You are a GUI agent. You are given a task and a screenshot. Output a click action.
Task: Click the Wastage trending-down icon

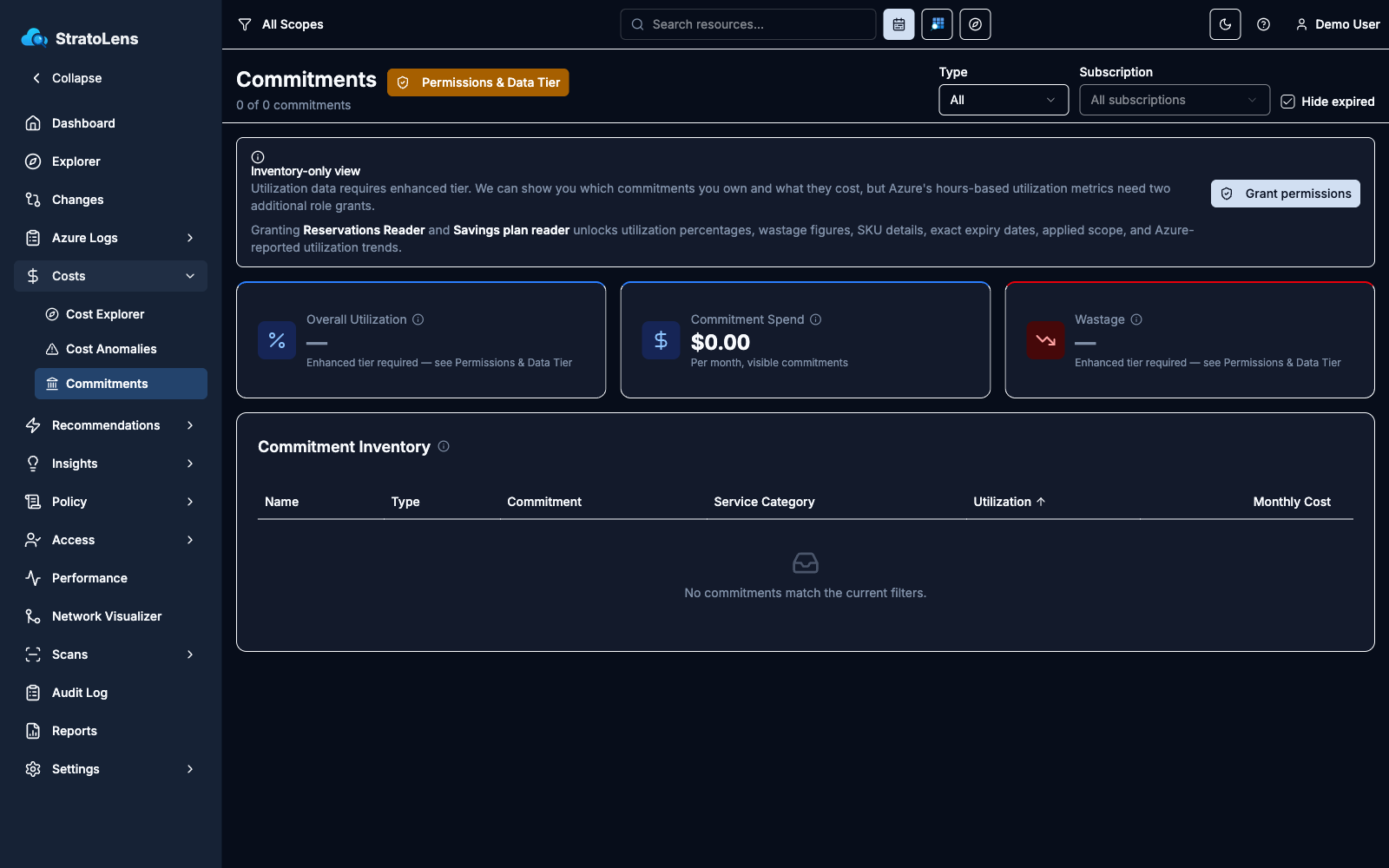pyautogui.click(x=1045, y=340)
